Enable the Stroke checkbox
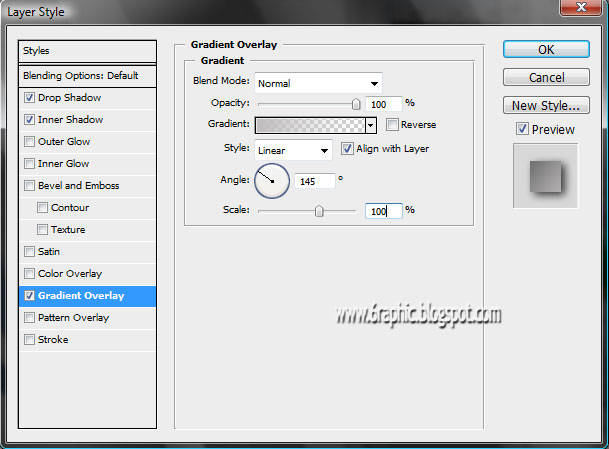The width and height of the screenshot is (609, 449). click(x=30, y=339)
